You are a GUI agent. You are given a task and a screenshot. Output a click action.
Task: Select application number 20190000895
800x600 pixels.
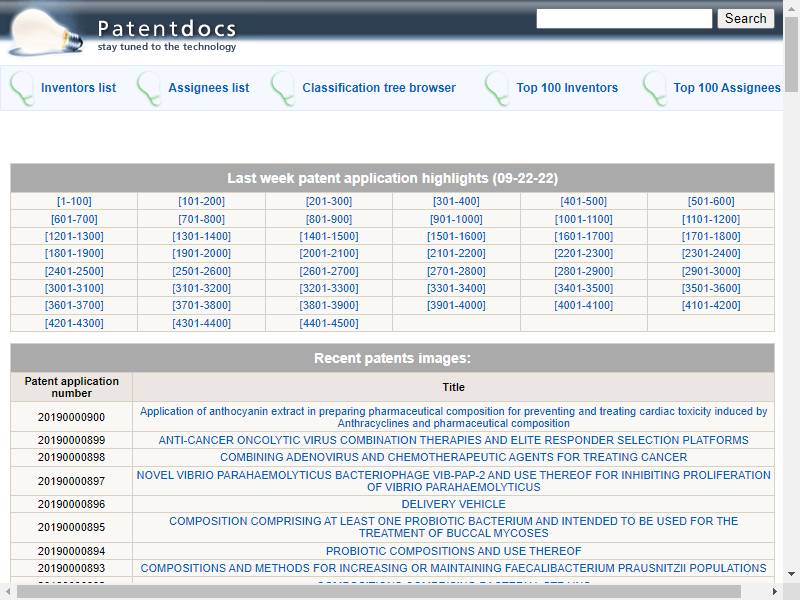click(x=71, y=527)
